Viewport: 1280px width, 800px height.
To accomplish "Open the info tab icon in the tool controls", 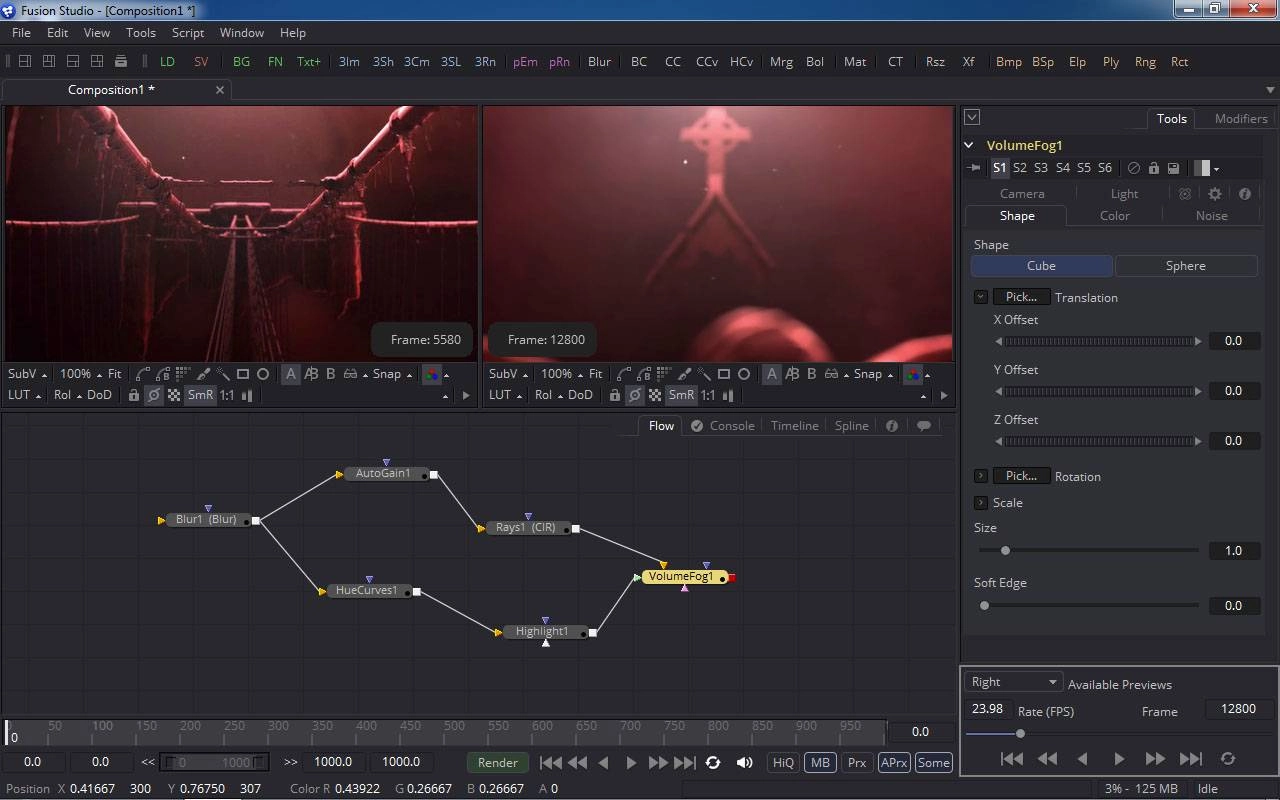I will click(1245, 194).
